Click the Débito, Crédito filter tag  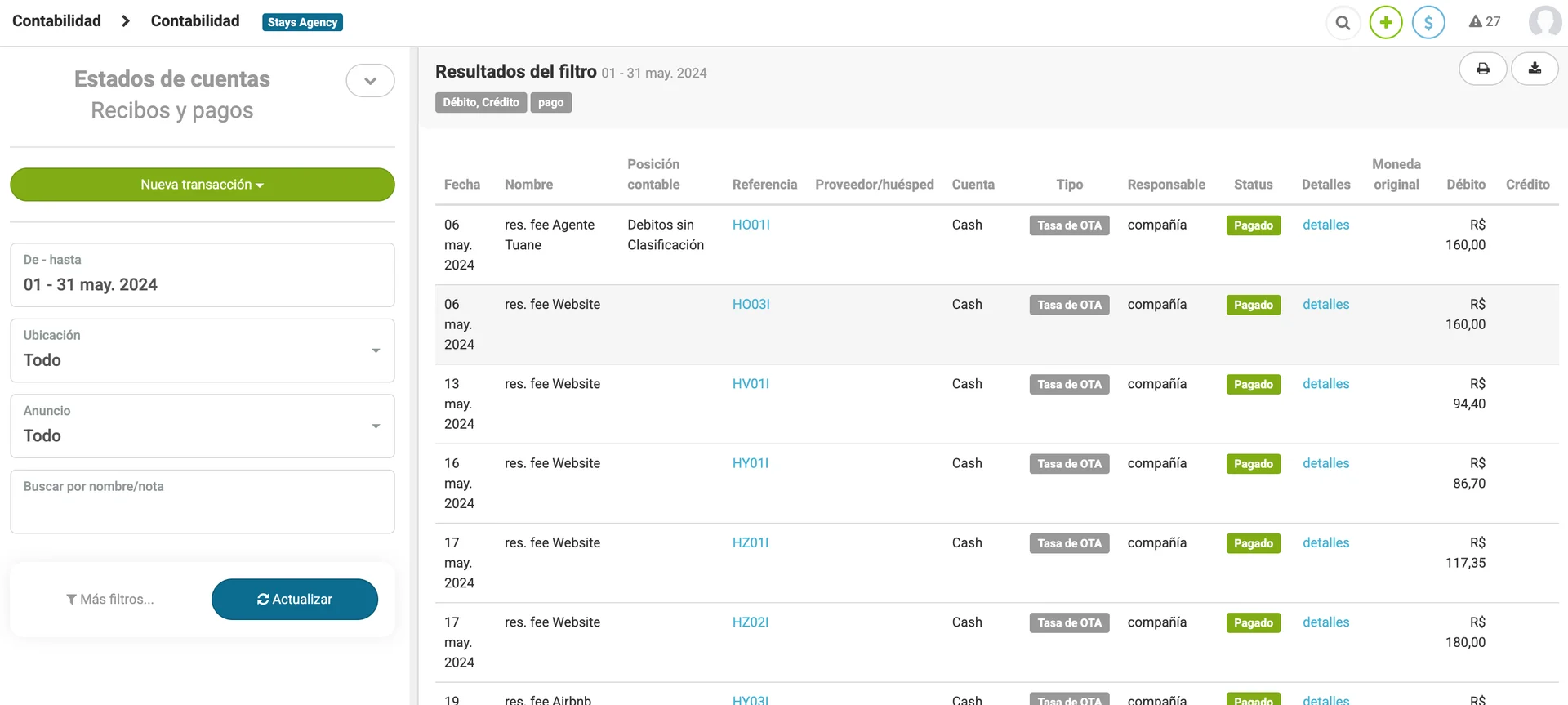click(481, 103)
